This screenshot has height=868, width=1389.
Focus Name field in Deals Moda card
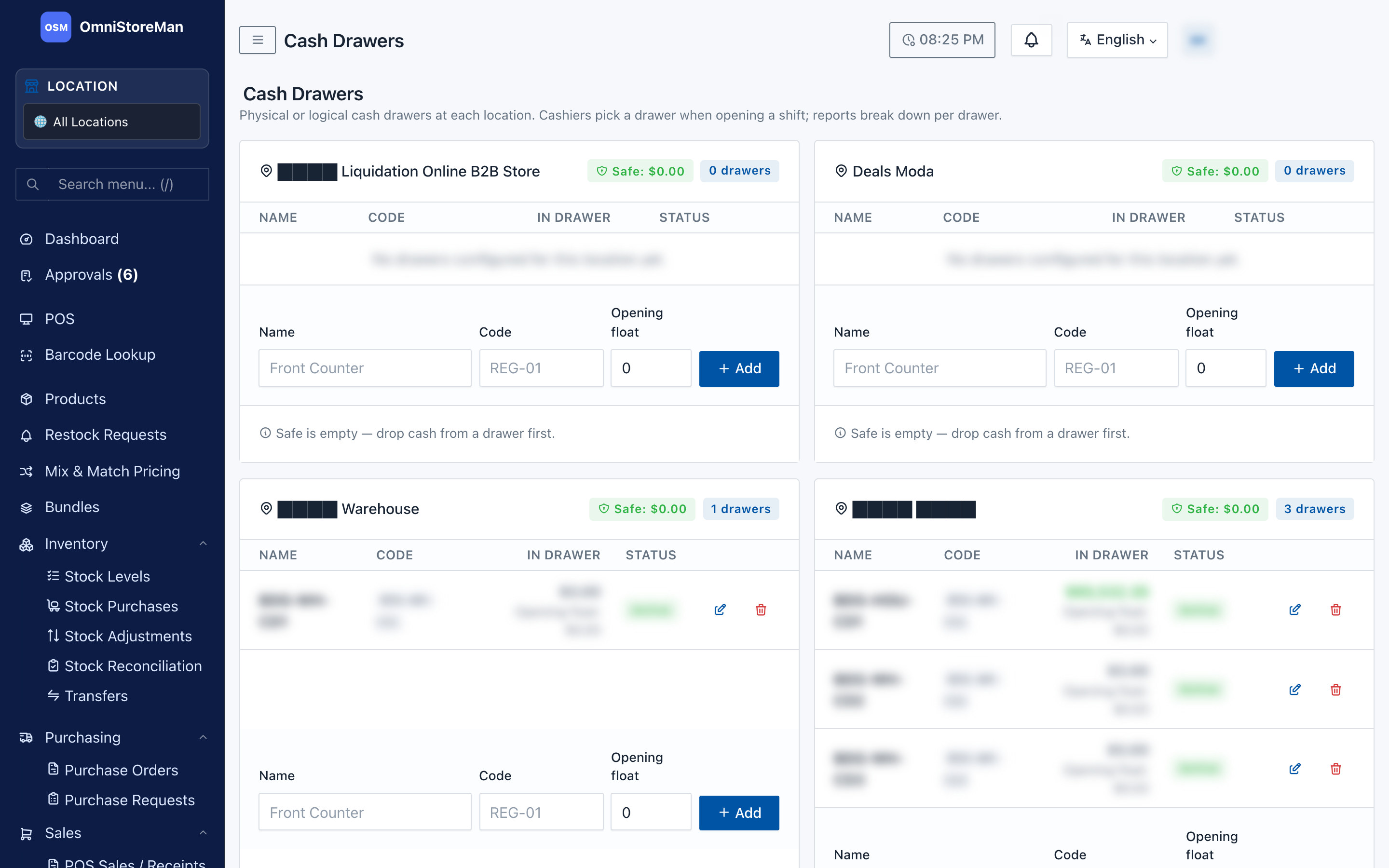coord(940,368)
